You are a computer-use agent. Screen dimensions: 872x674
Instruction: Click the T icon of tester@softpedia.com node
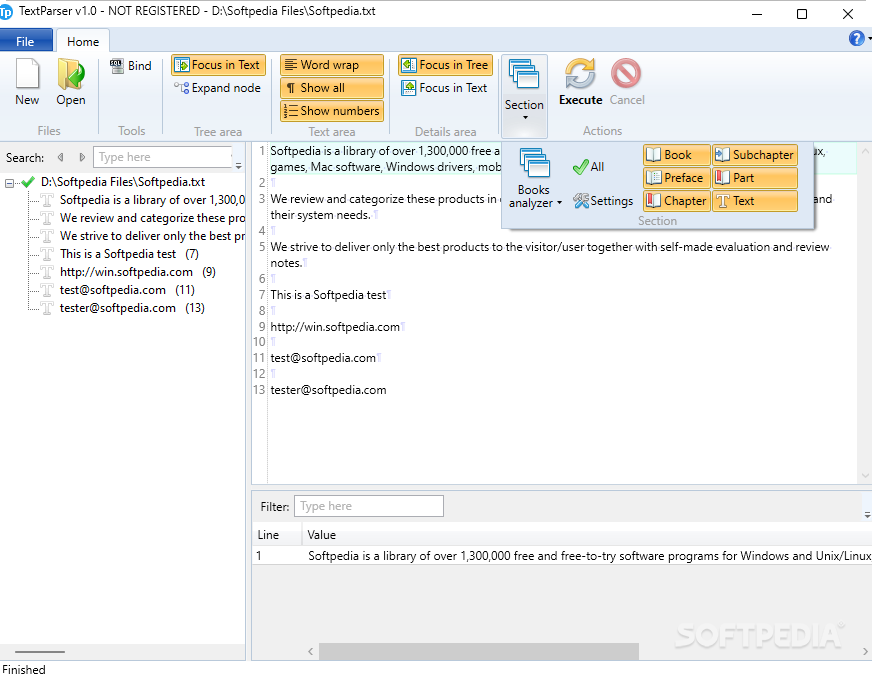pos(48,308)
